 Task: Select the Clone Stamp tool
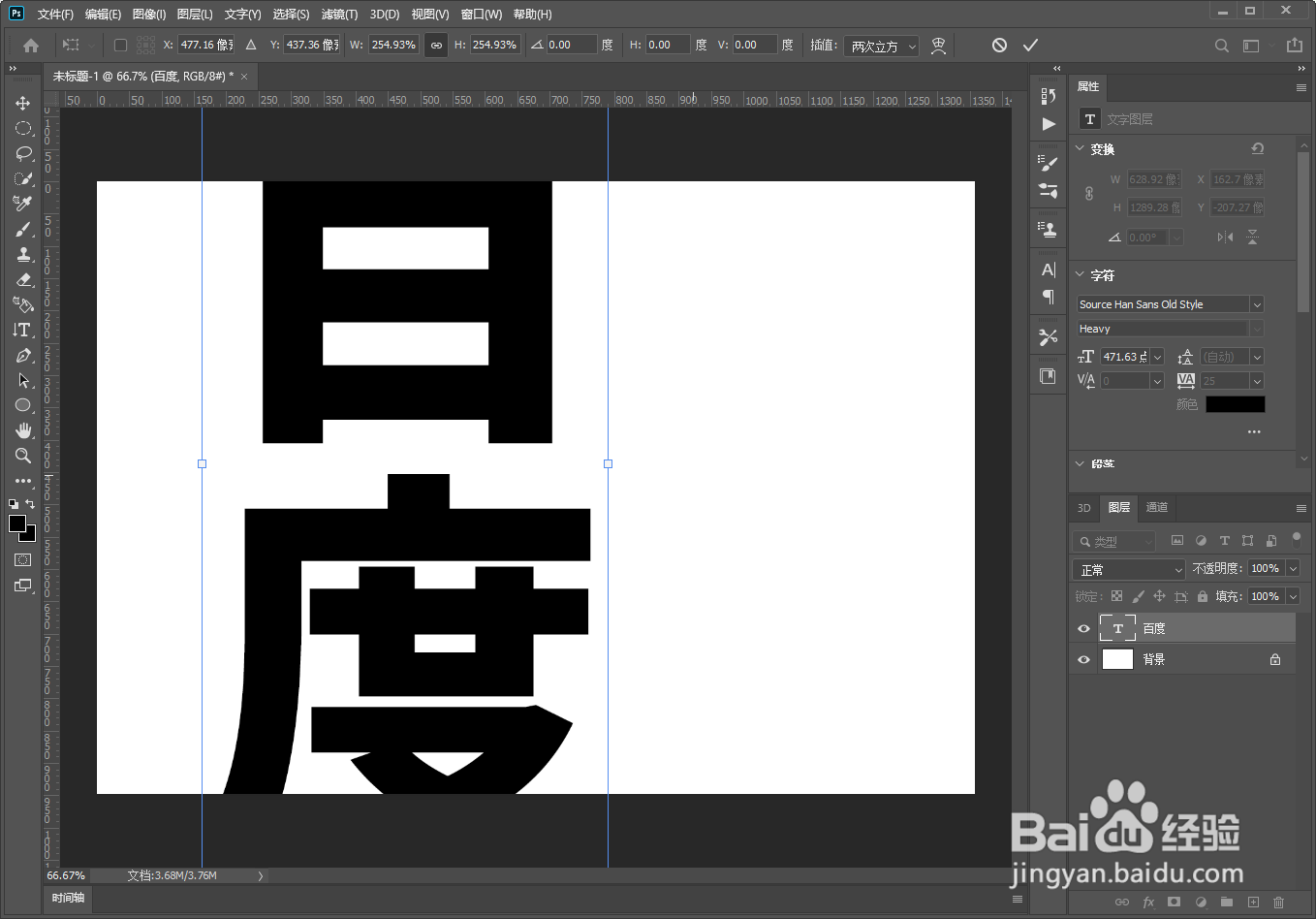point(23,254)
